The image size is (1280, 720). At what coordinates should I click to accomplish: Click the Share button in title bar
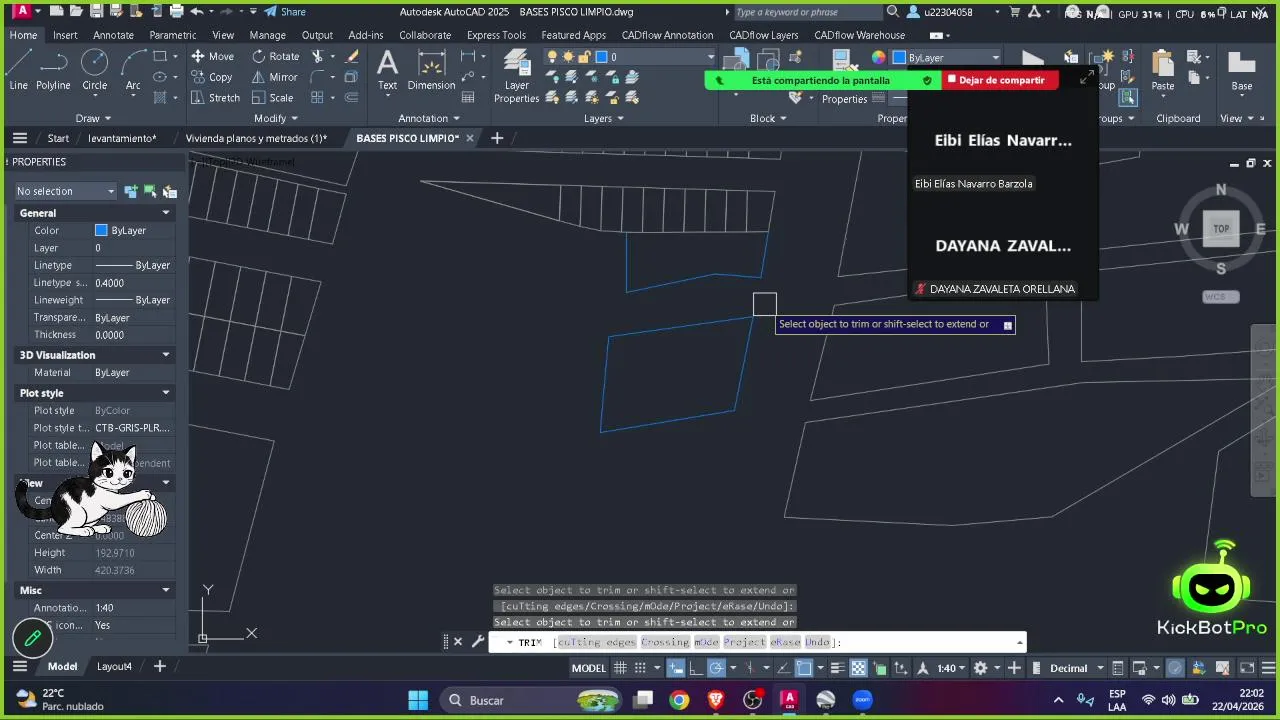(x=285, y=12)
